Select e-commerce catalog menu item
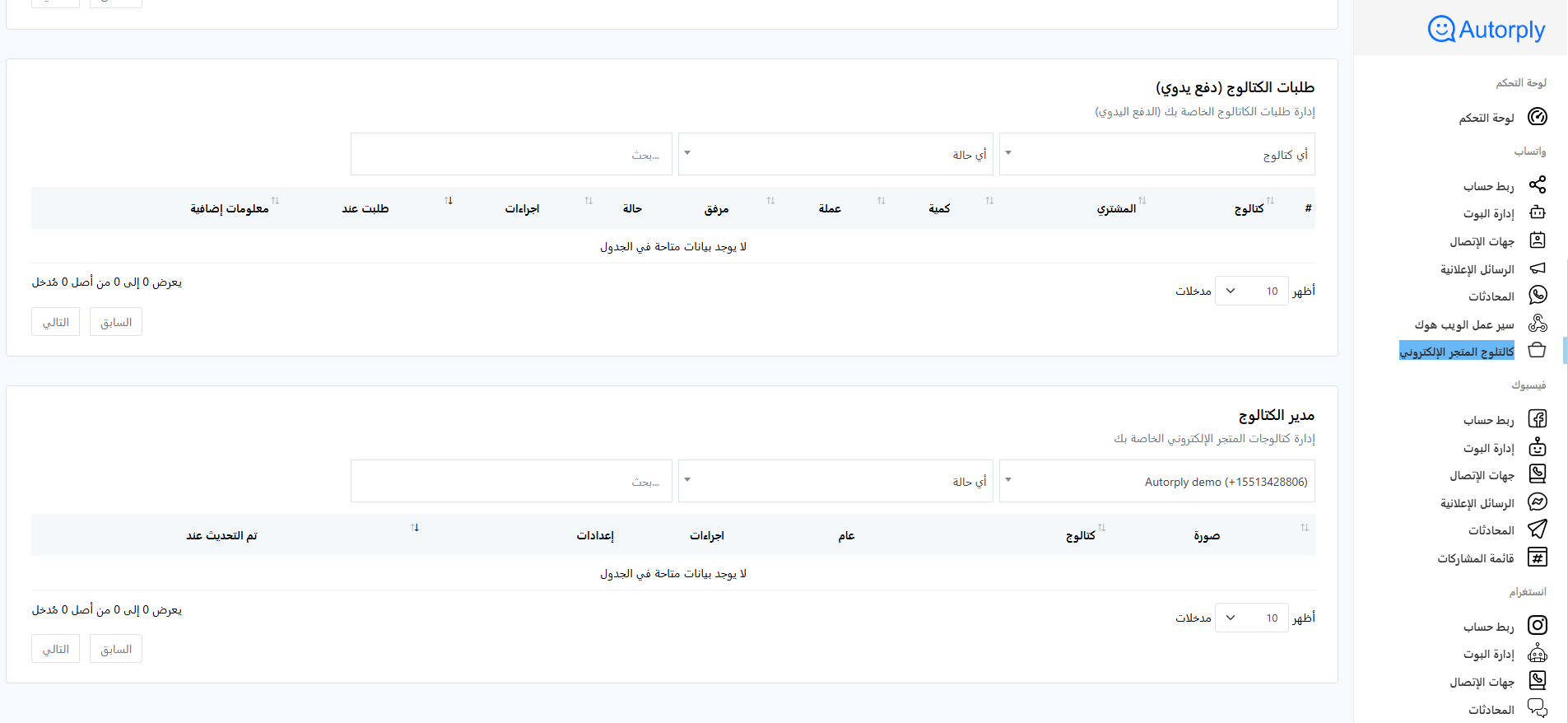 tap(1456, 352)
